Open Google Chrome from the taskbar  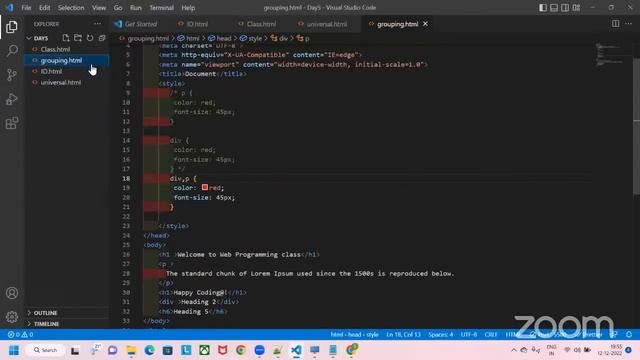(241, 350)
